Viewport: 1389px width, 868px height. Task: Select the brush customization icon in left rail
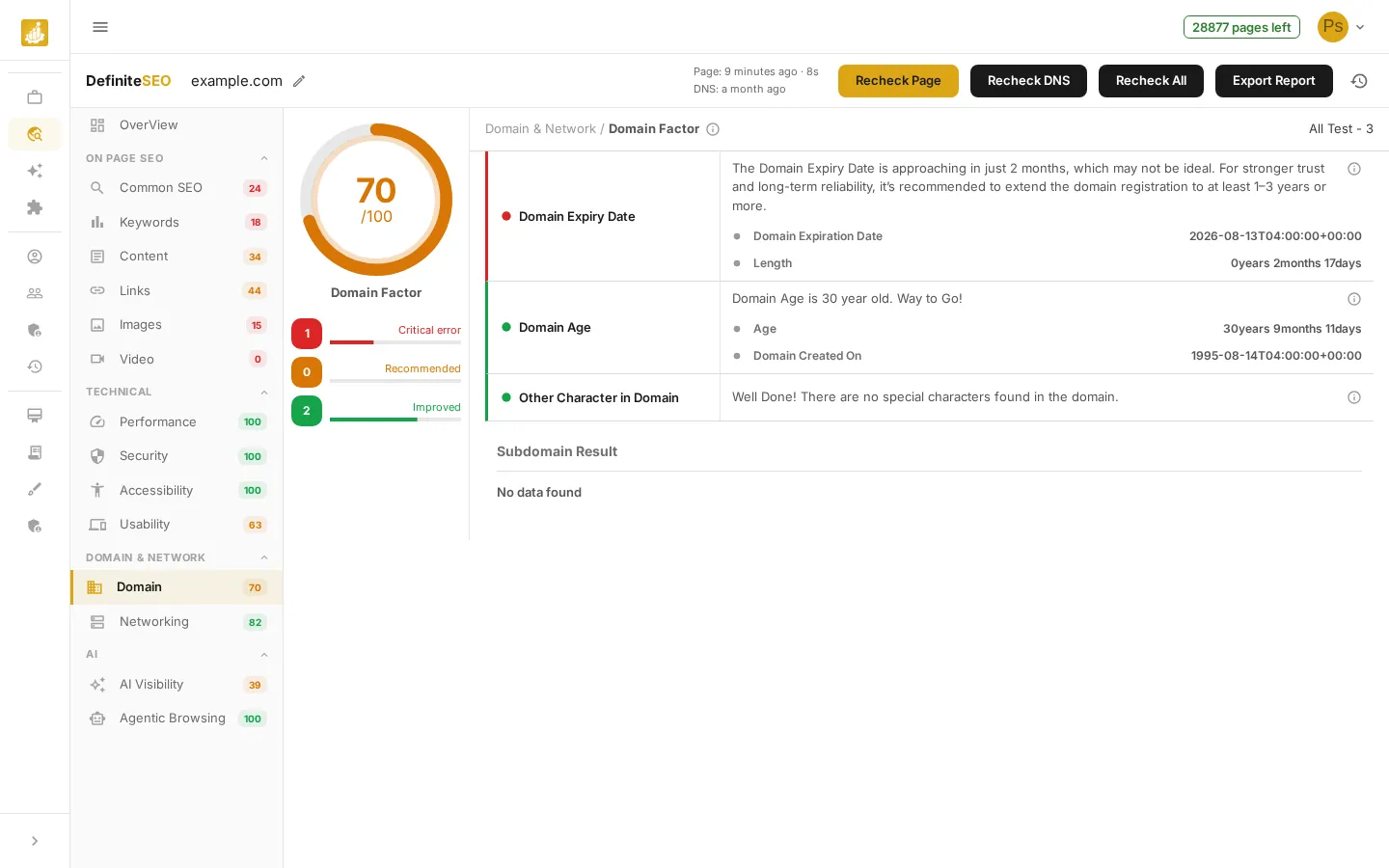pos(35,489)
